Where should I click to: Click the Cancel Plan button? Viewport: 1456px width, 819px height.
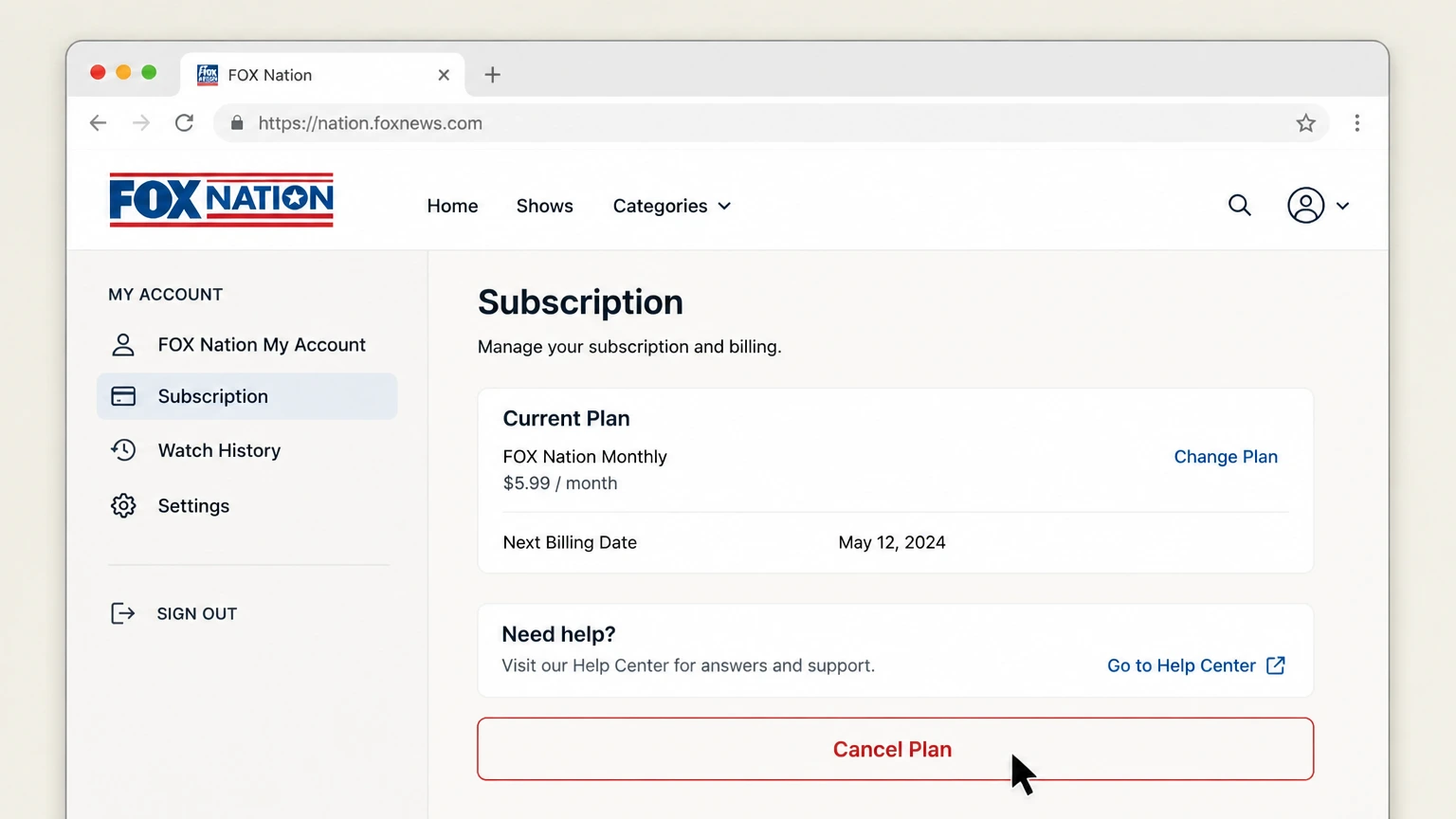coord(895,749)
